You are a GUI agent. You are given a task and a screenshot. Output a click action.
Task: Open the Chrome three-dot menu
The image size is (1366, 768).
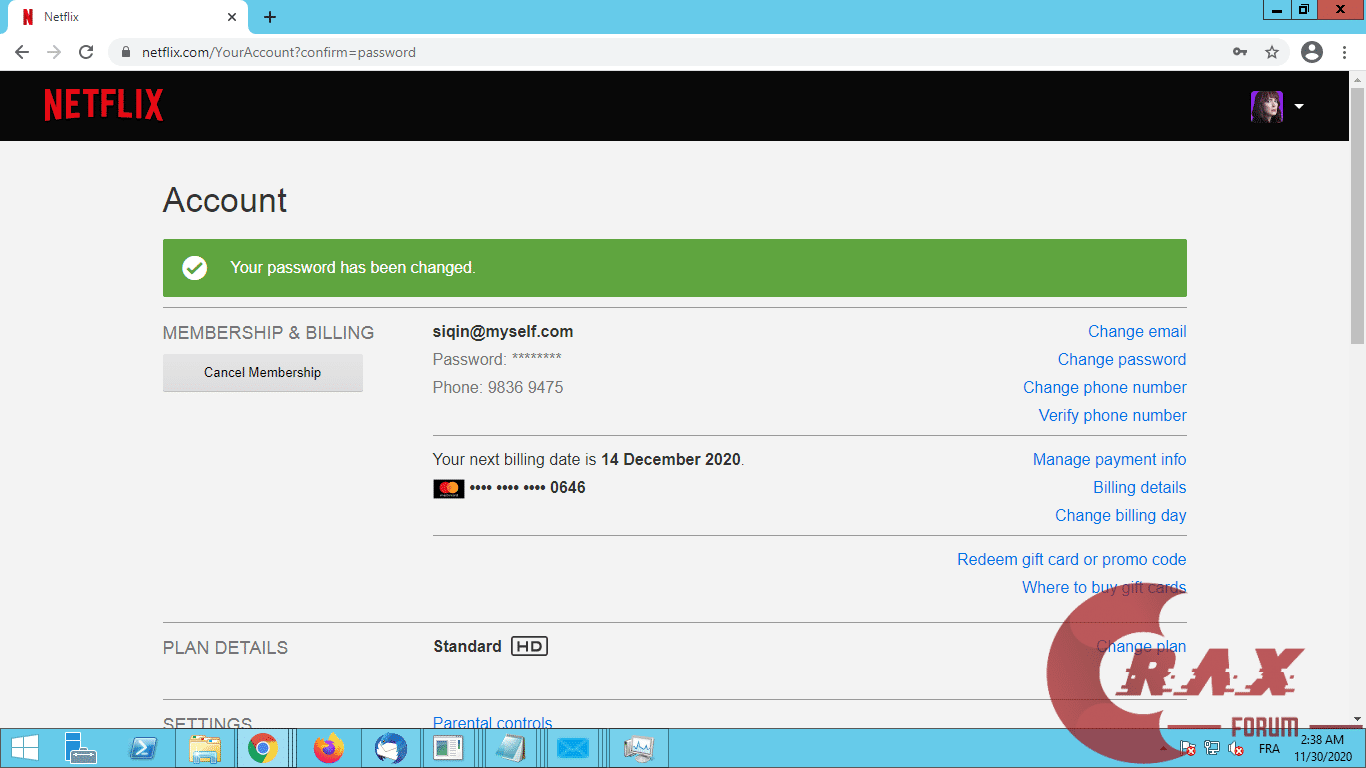point(1344,52)
